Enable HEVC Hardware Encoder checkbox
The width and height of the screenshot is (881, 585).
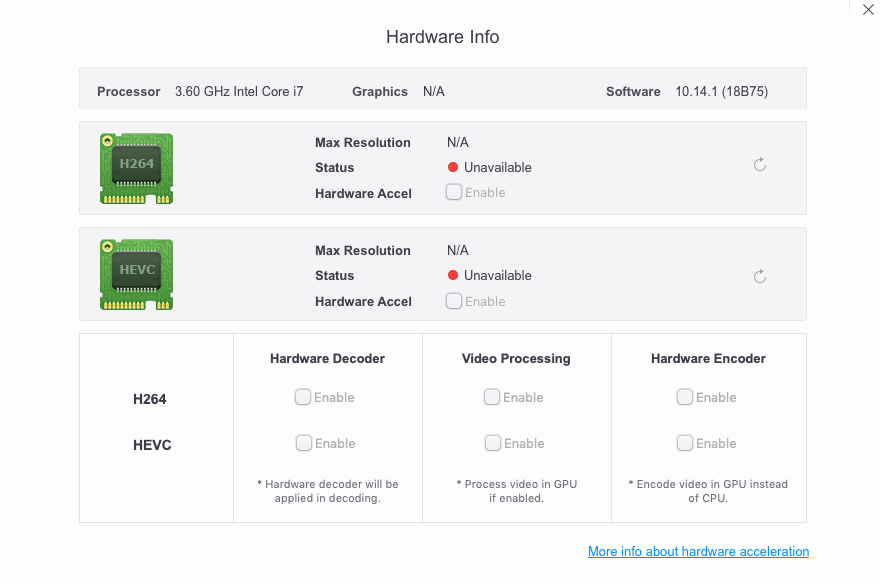coord(685,443)
